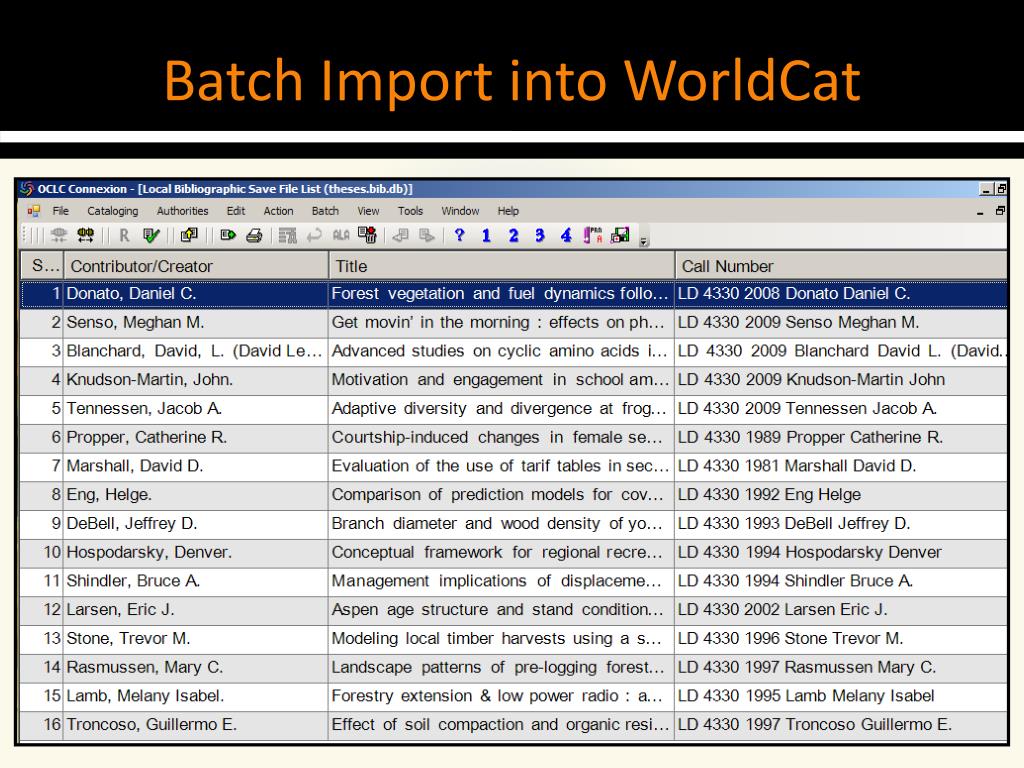This screenshot has height=768, width=1024.
Task: Click the greyed forward-arrow record icon
Action: click(x=426, y=235)
